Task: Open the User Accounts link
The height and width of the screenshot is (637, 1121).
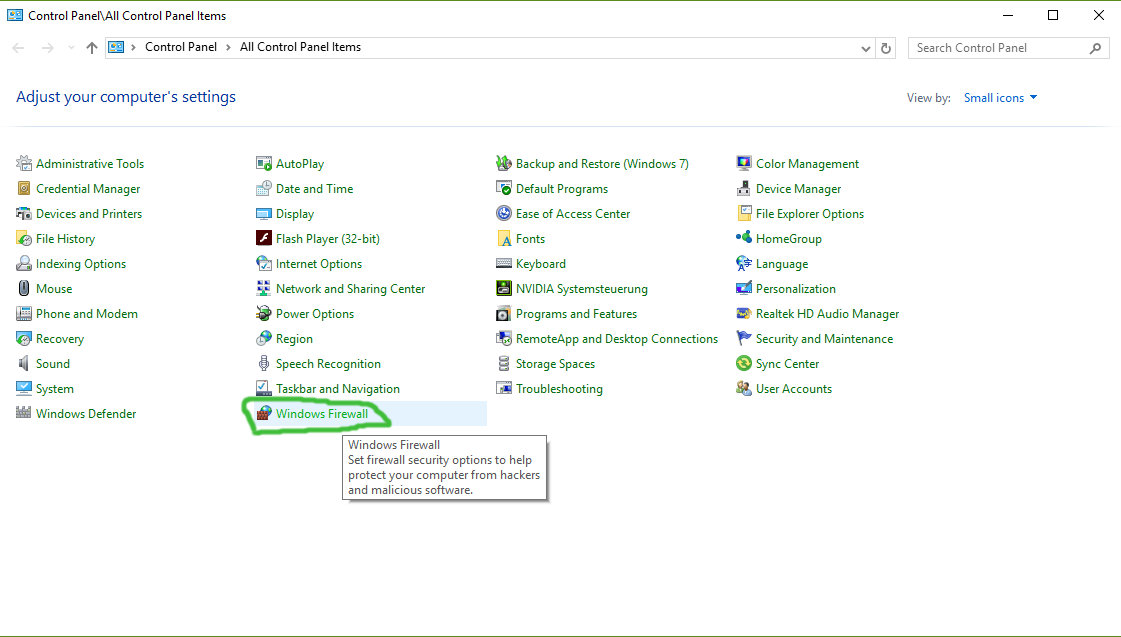Action: pyautogui.click(x=794, y=389)
